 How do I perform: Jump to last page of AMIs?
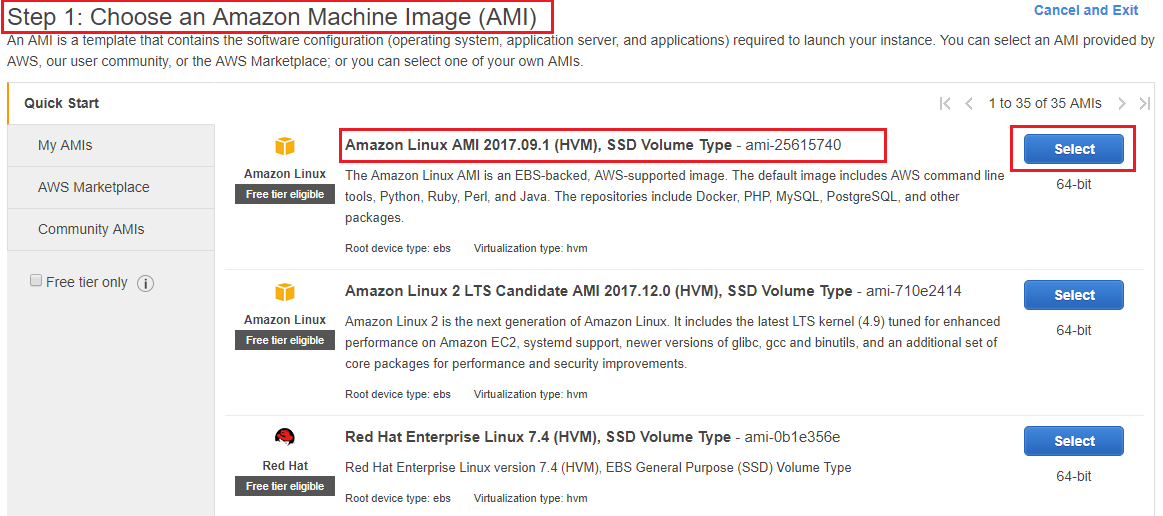(x=1144, y=104)
